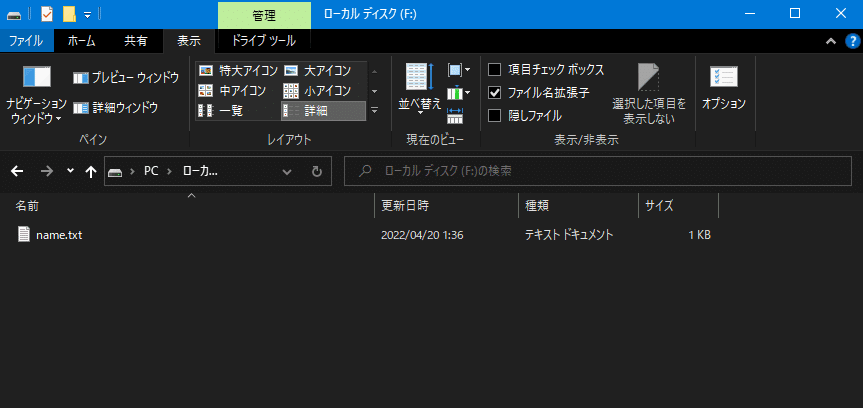Move the layout gallery down one row

click(x=374, y=91)
